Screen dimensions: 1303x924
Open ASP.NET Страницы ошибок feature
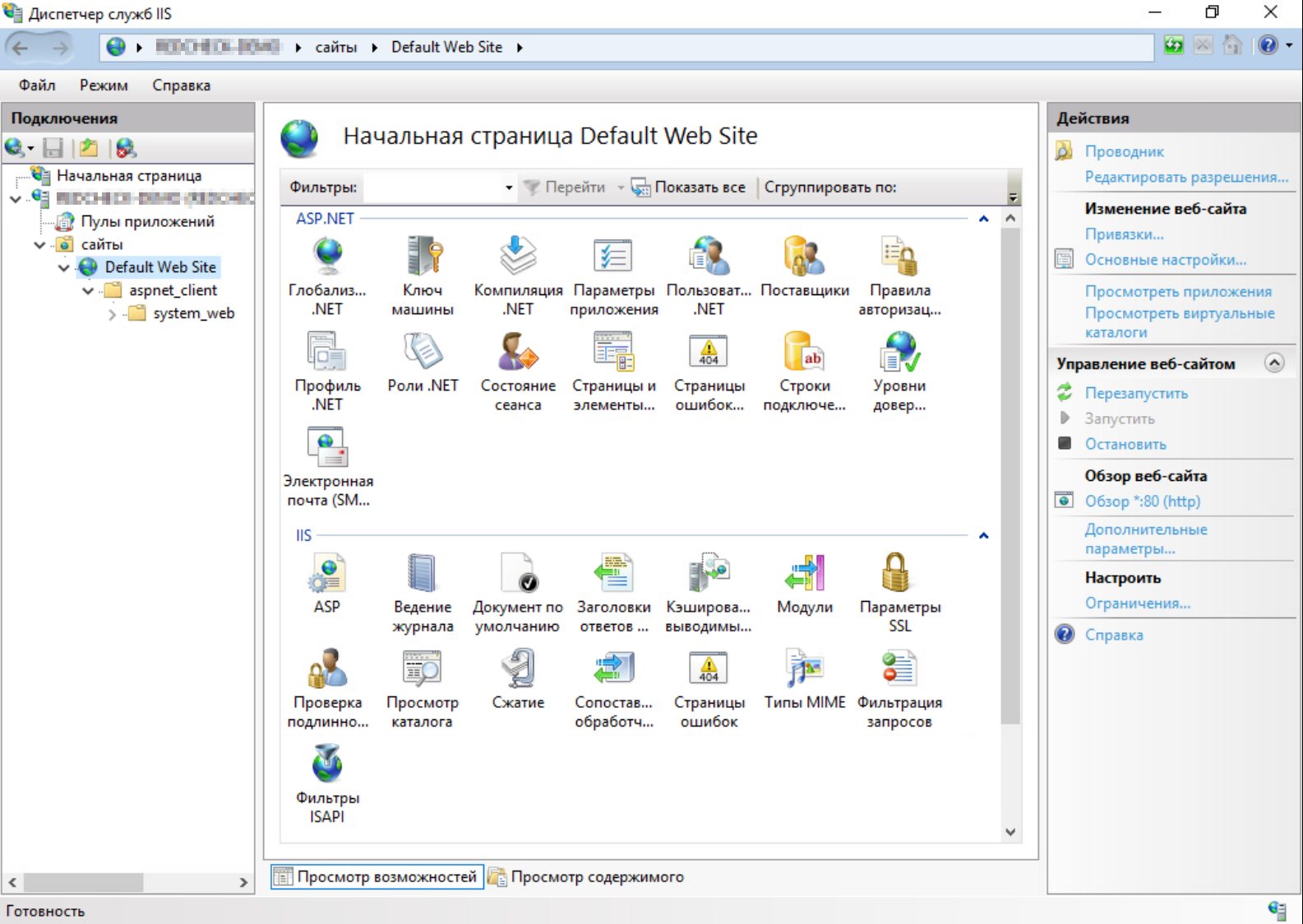click(x=709, y=371)
